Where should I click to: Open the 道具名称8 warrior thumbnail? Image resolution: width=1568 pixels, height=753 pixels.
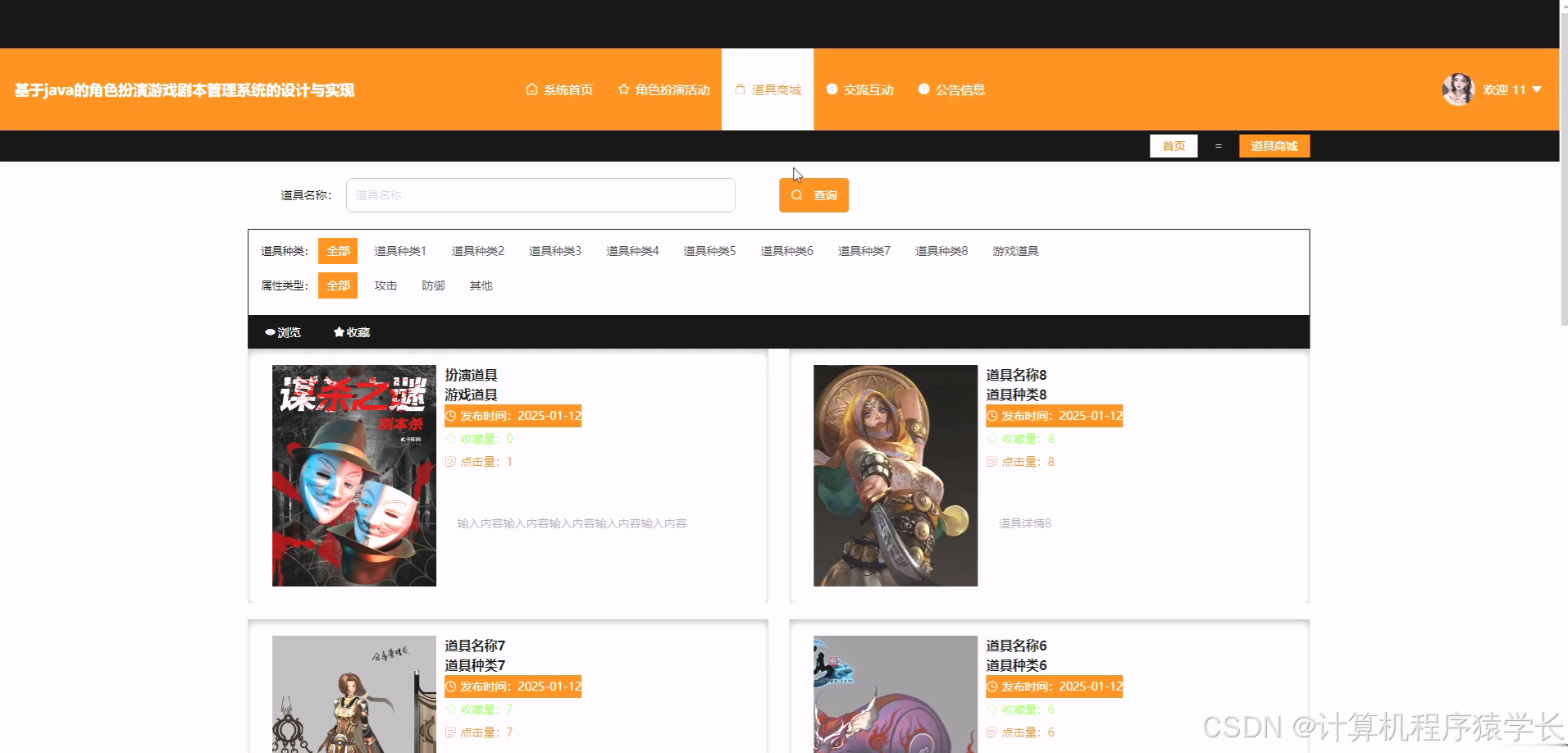click(x=896, y=476)
